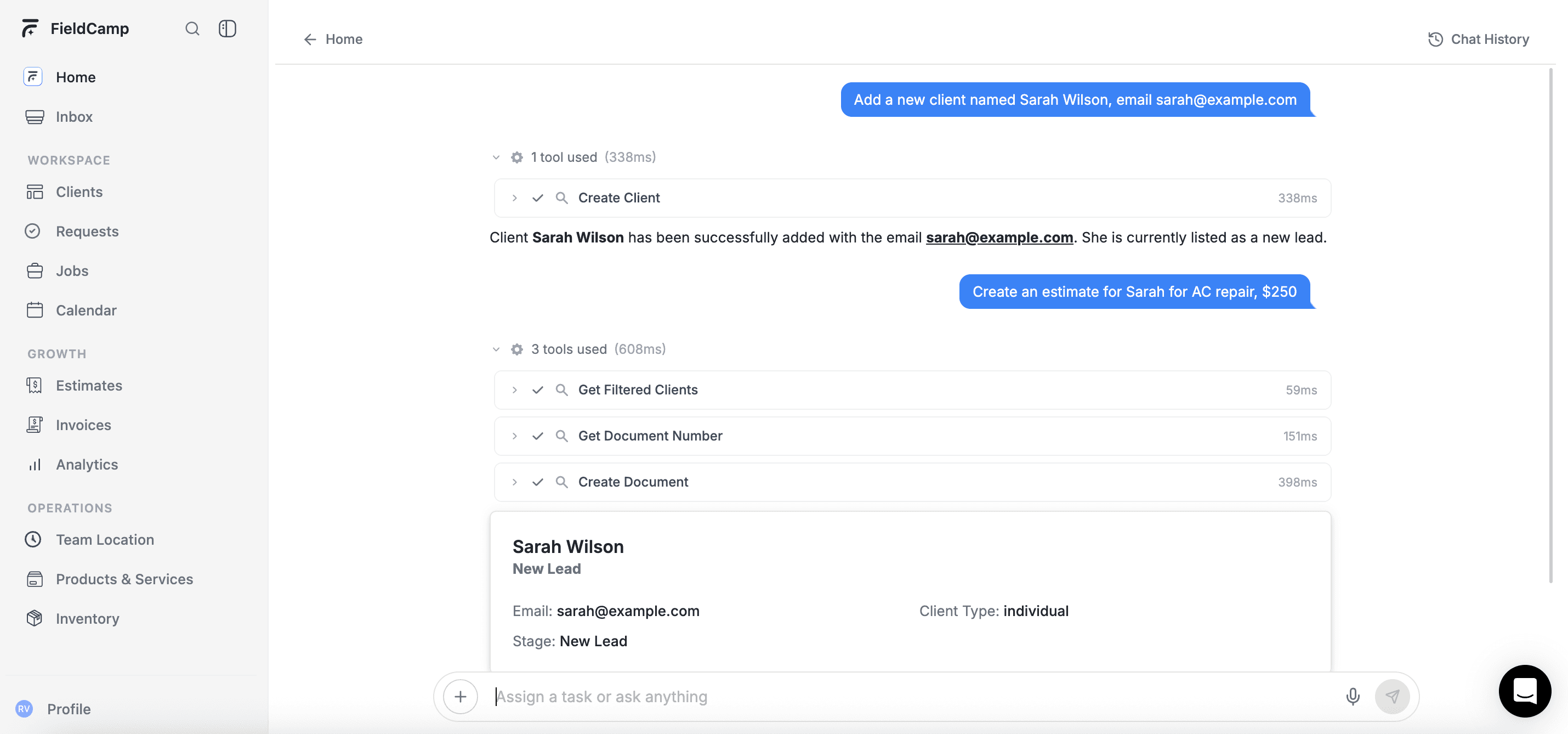
Task: Open the Profile avatar at sidebar bottom
Action: tap(24, 709)
